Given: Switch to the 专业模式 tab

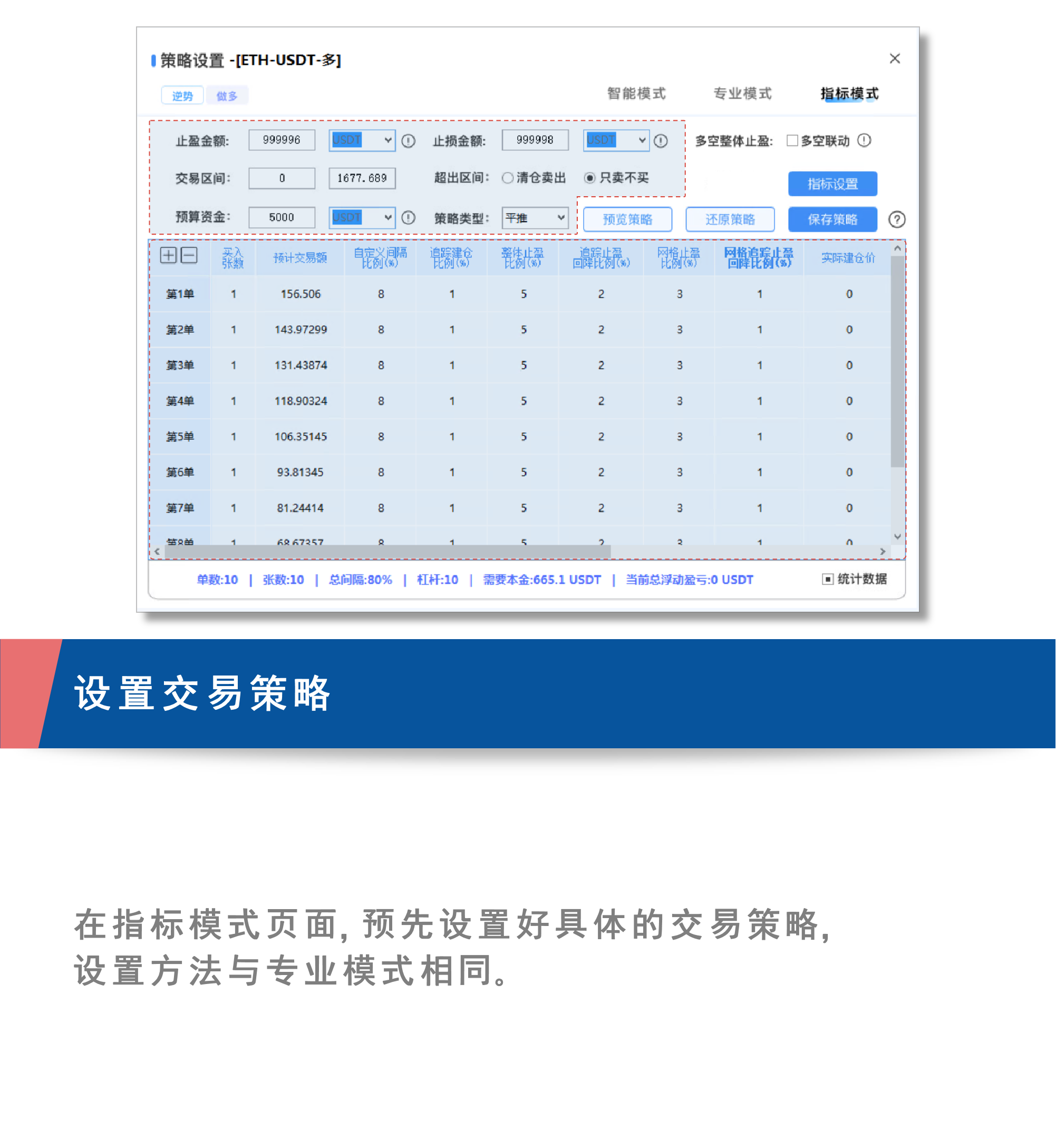Looking at the screenshot, I should point(742,93).
